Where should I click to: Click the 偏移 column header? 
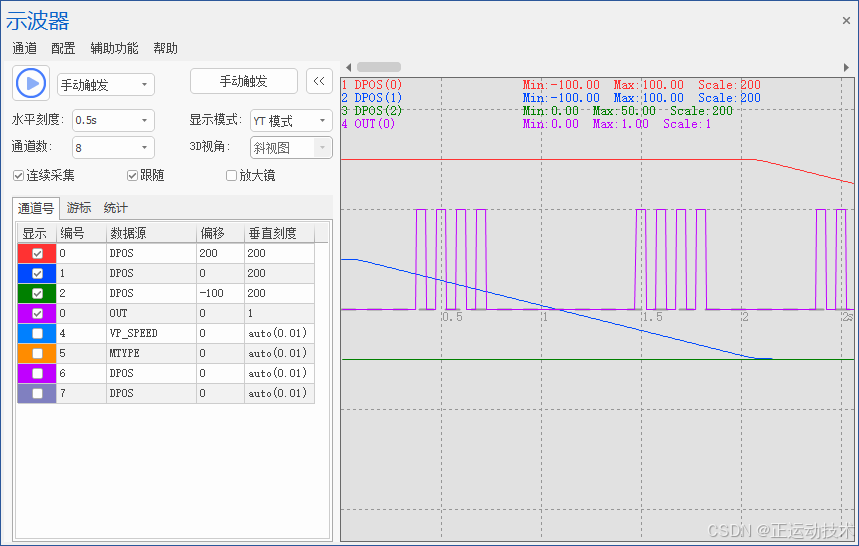(x=220, y=233)
